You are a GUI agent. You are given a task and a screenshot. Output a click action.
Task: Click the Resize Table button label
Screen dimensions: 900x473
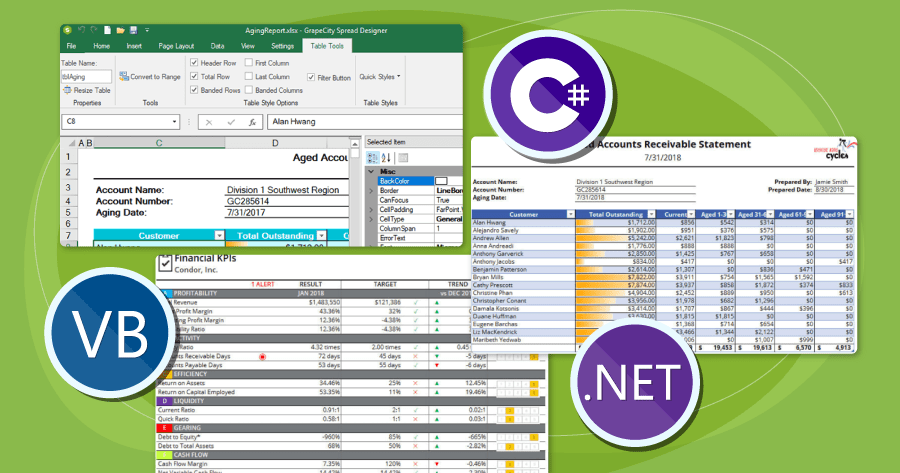point(92,90)
